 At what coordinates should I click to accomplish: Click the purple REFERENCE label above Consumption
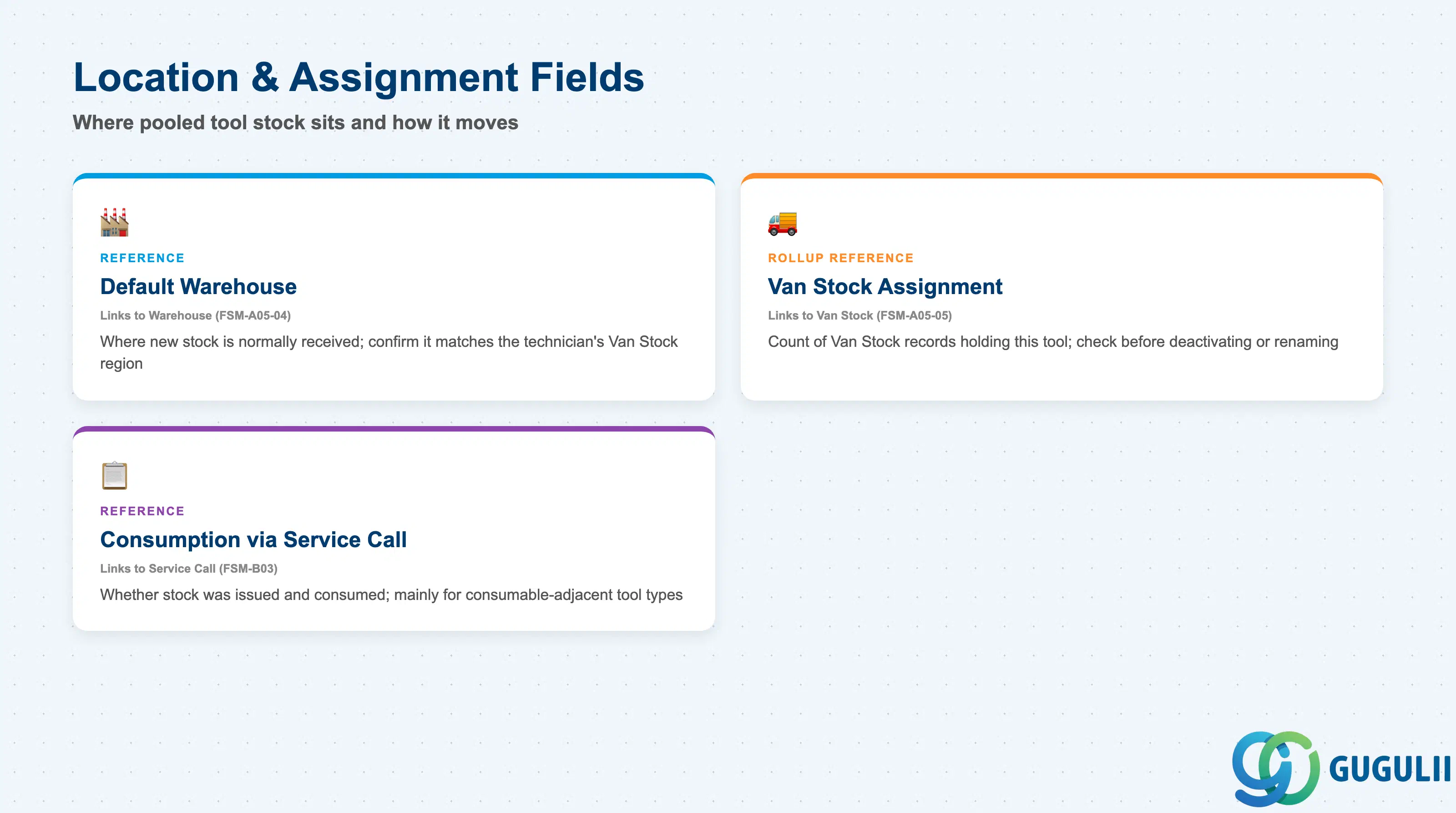coord(142,511)
